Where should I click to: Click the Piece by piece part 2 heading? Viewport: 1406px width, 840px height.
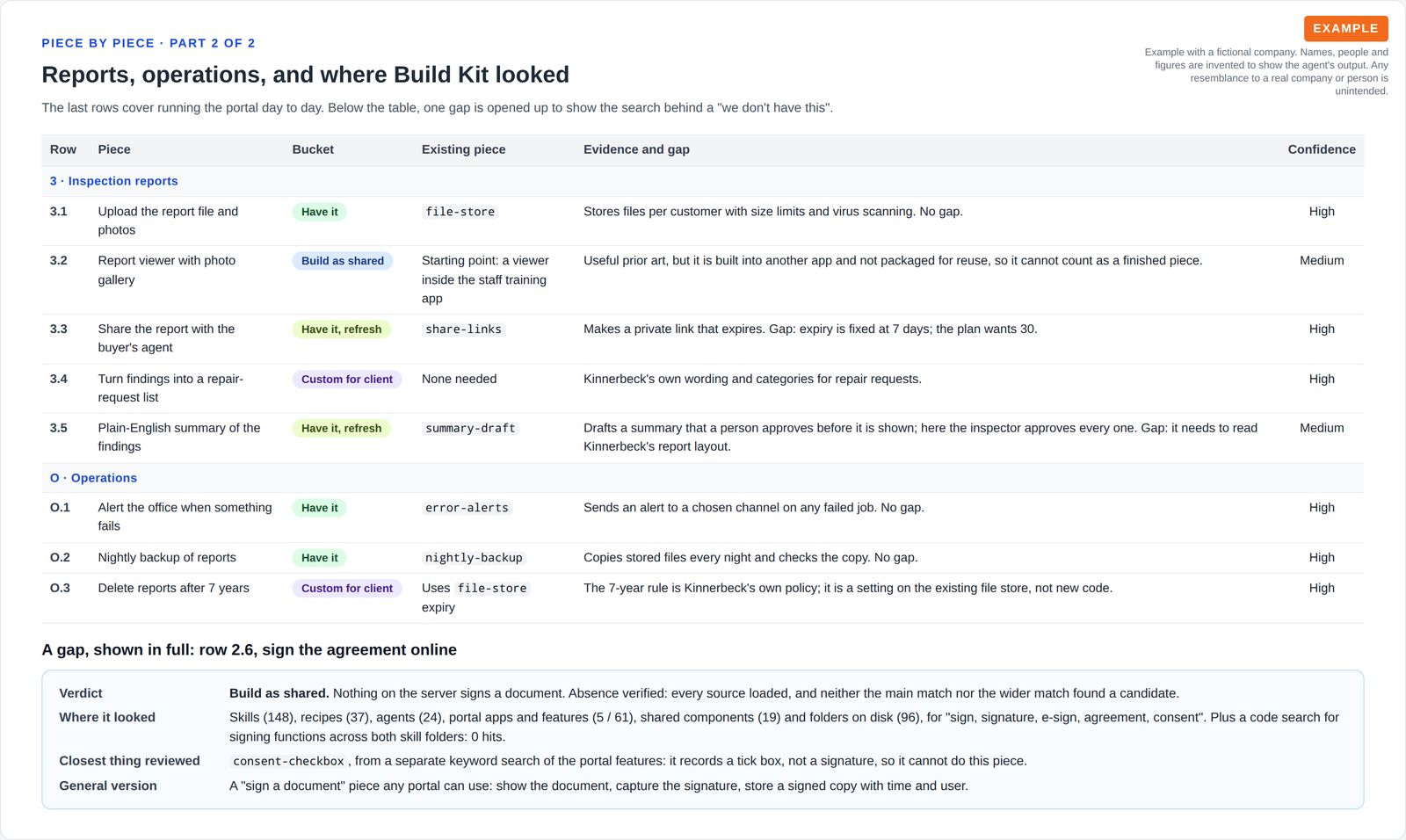click(149, 43)
